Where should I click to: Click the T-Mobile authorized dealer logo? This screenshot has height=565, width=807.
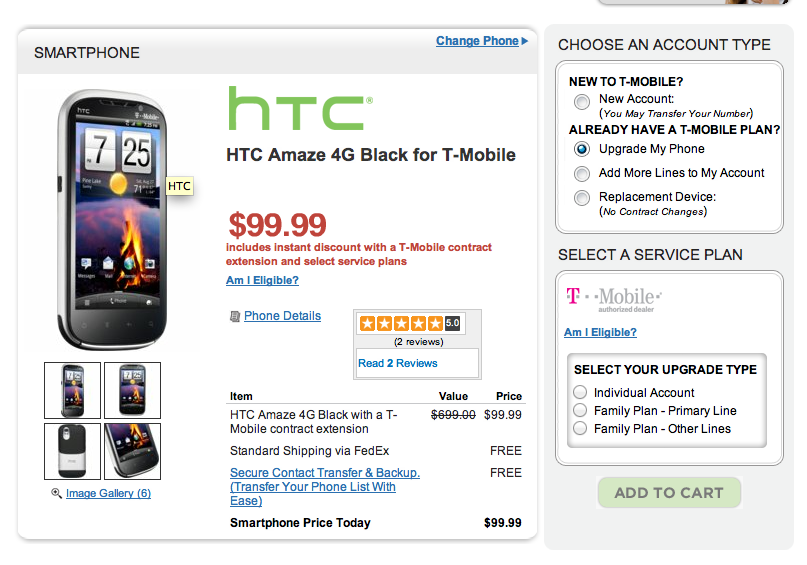click(613, 297)
